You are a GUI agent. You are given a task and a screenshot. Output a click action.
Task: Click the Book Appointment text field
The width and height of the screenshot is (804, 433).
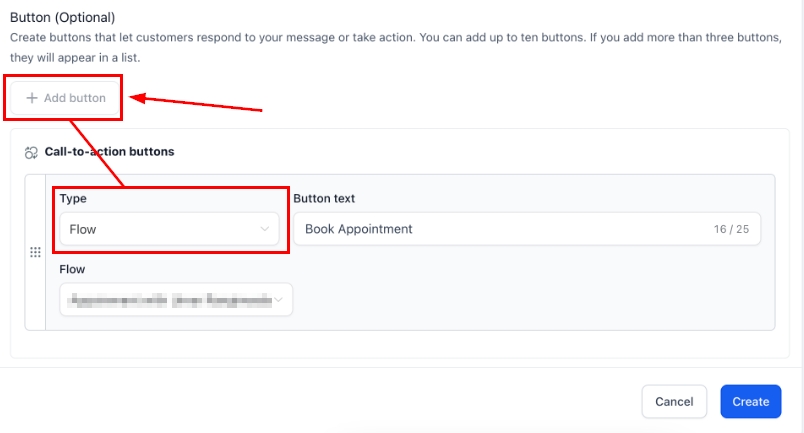(500, 229)
